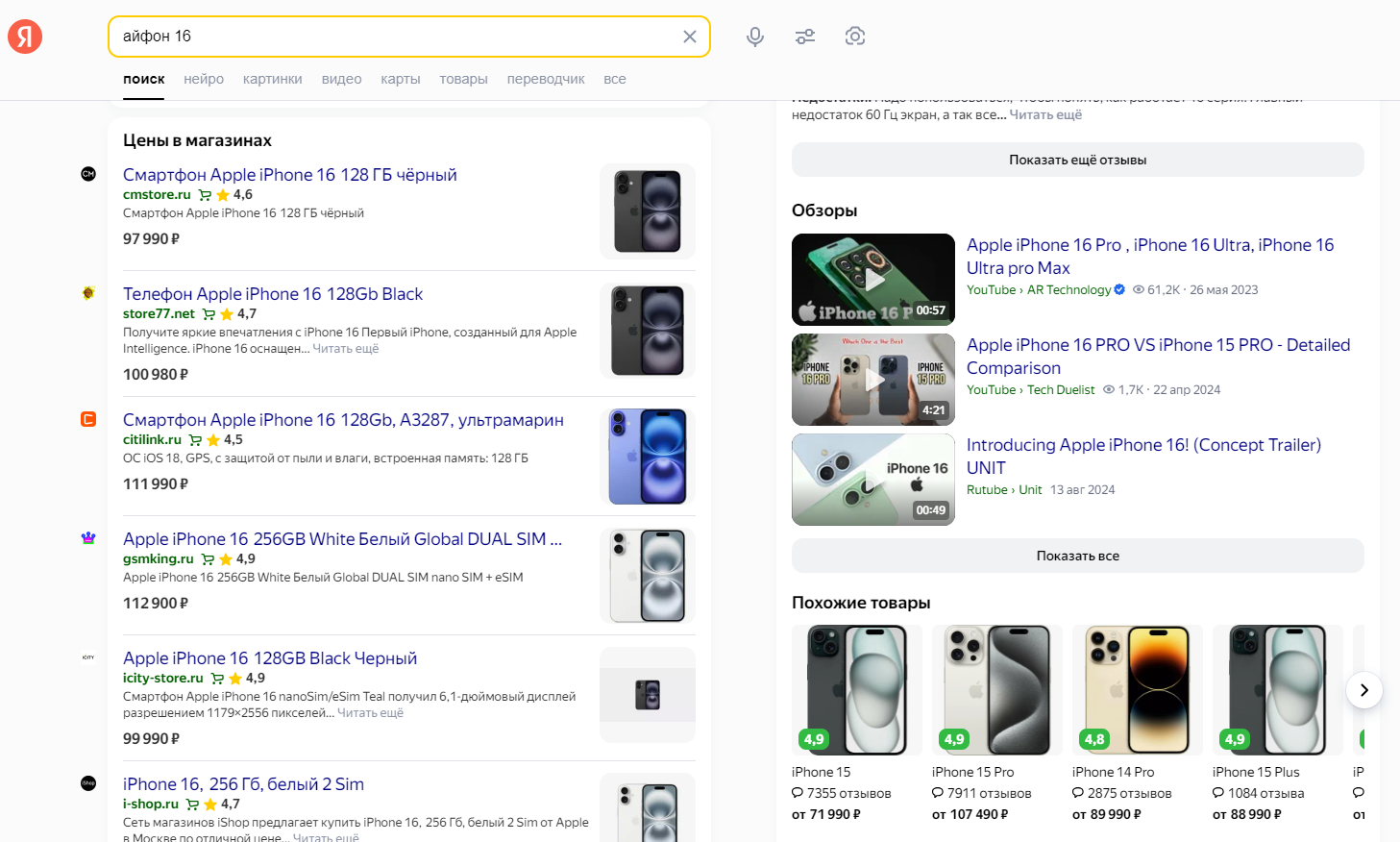Open Apple iPhone 16 Pro, iPhone 16 Ultra video title

tap(1150, 256)
